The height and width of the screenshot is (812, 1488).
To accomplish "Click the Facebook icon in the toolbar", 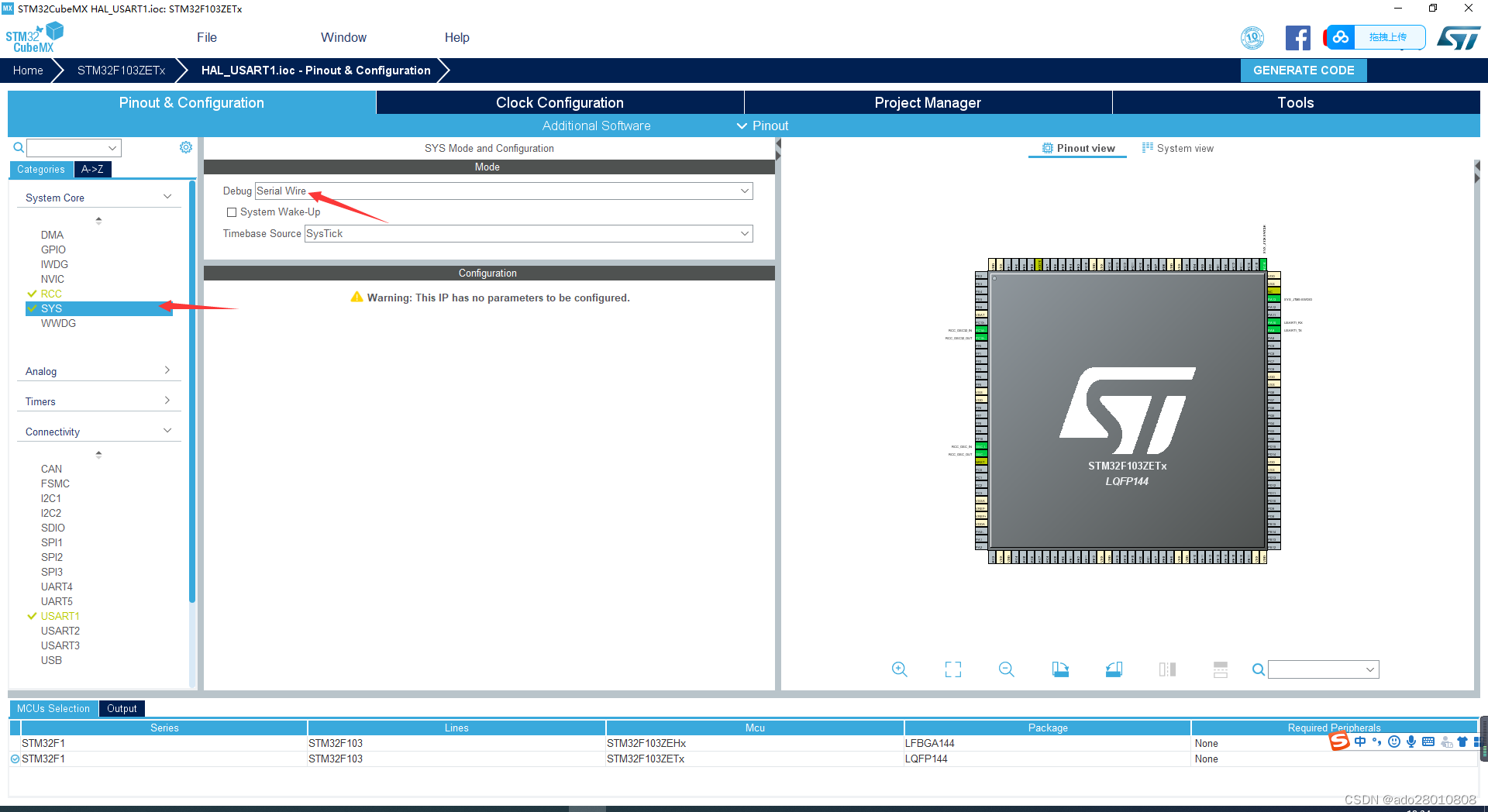I will [x=1298, y=37].
